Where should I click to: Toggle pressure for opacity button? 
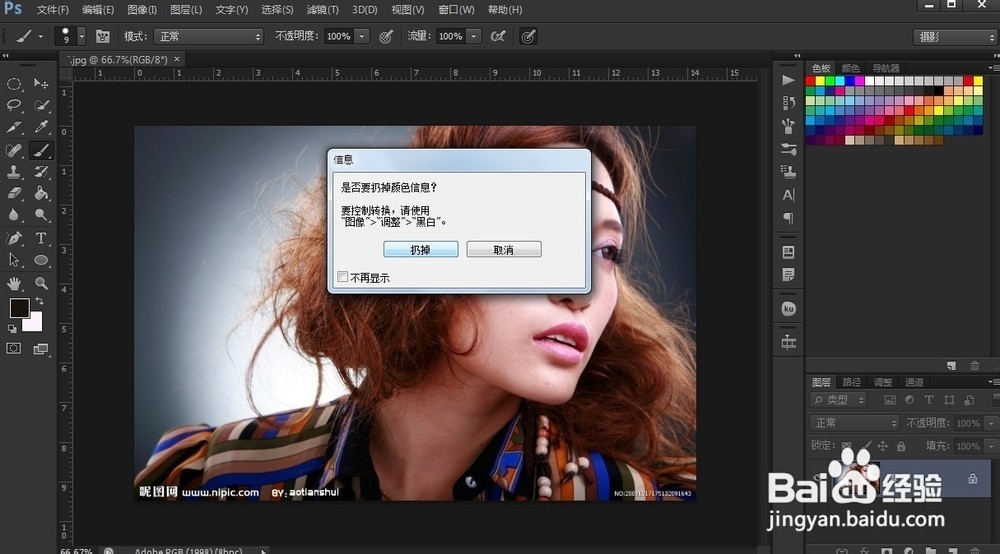coord(386,36)
